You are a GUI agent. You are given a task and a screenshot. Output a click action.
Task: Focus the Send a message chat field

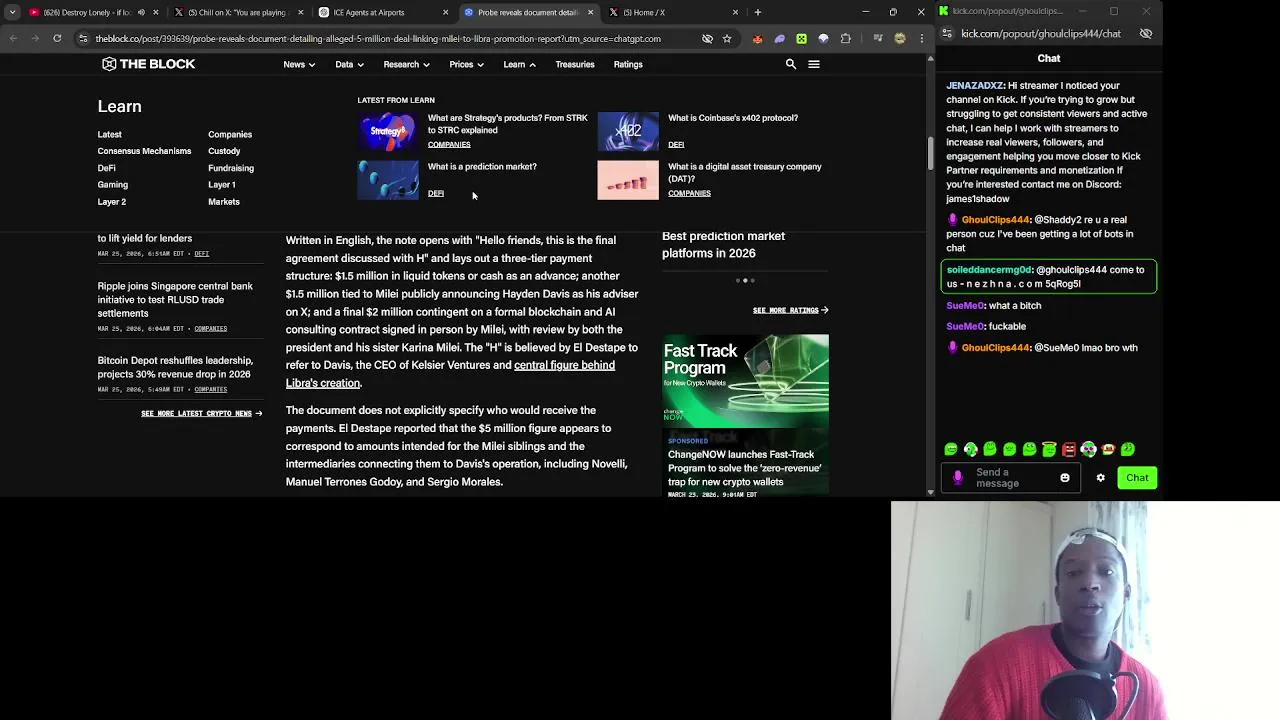[1012, 478]
